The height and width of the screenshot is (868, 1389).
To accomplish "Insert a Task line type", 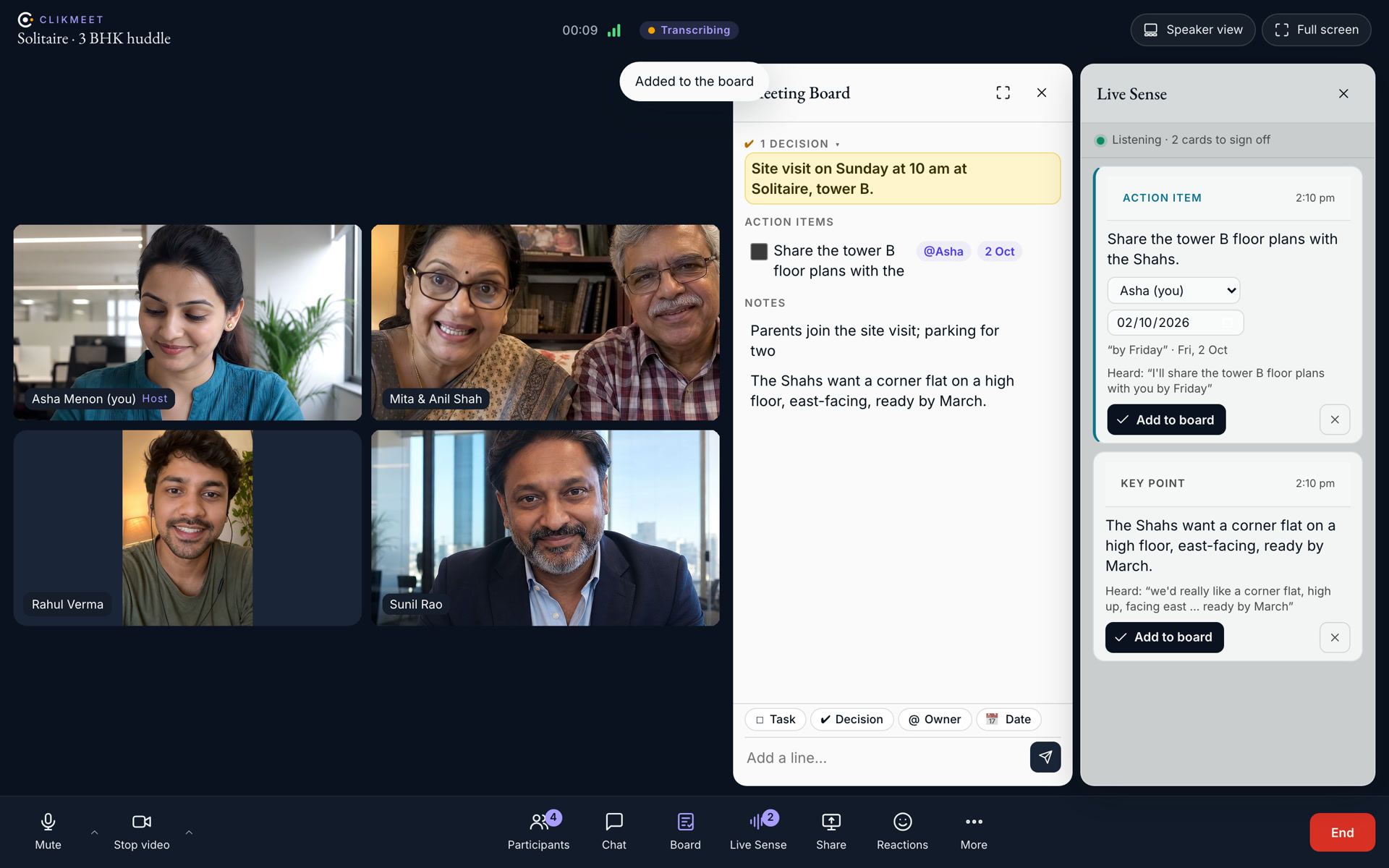I will point(775,719).
